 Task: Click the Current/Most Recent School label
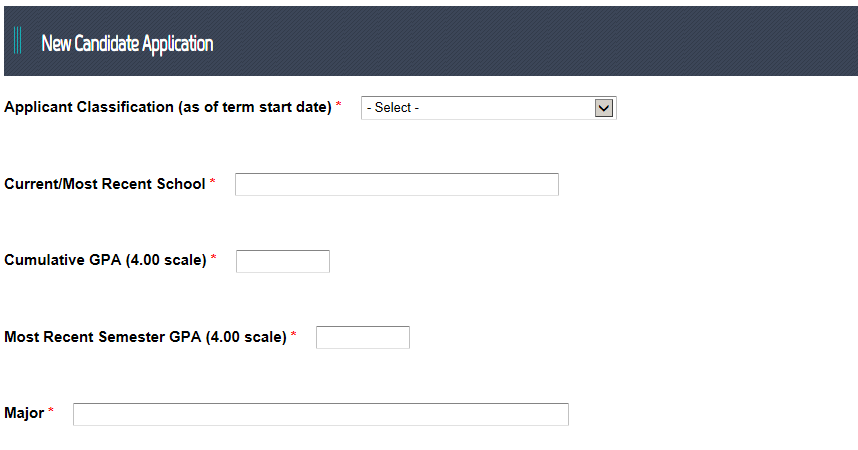[104, 184]
